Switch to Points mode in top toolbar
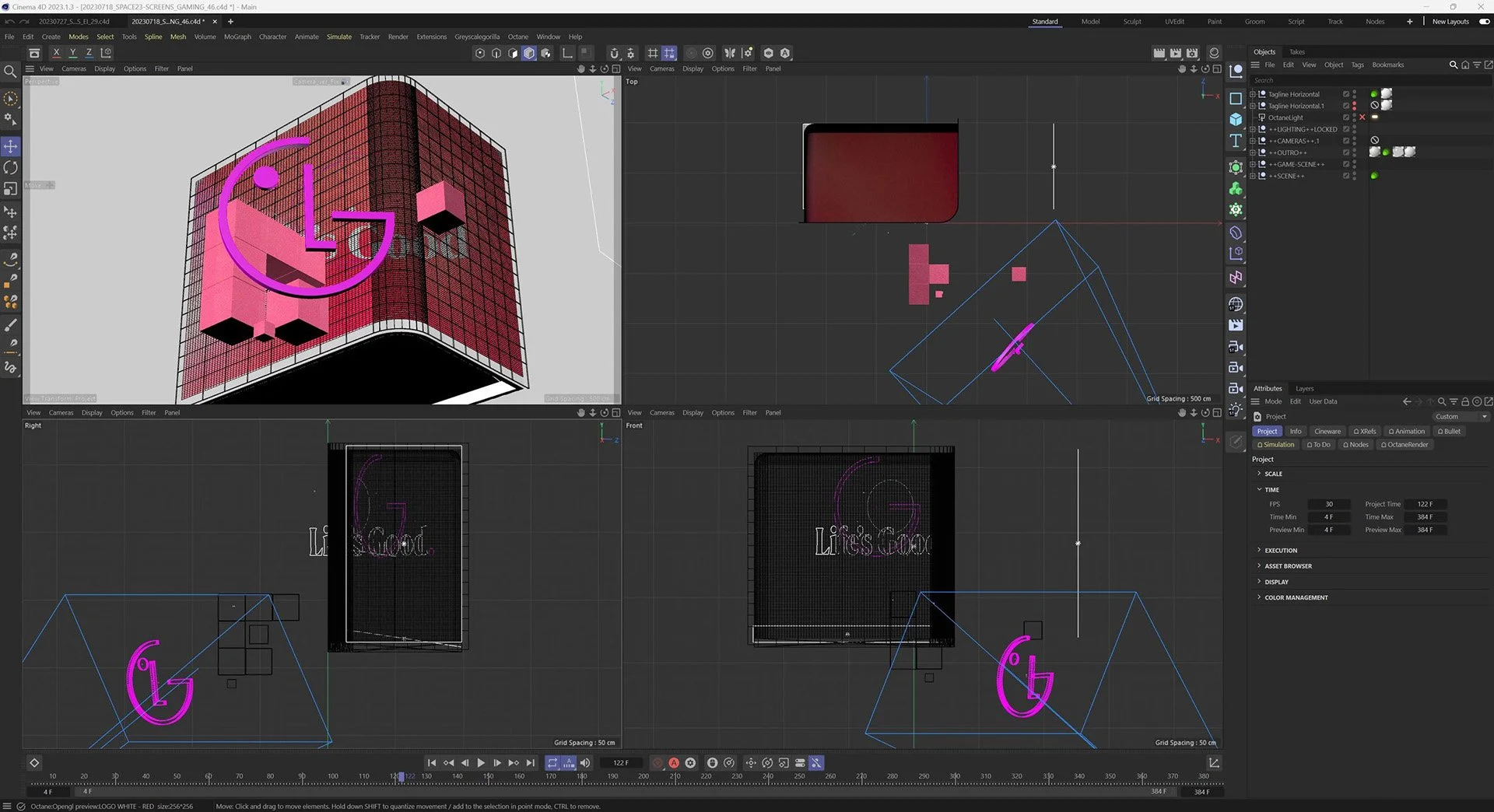The height and width of the screenshot is (812, 1494). point(479,53)
